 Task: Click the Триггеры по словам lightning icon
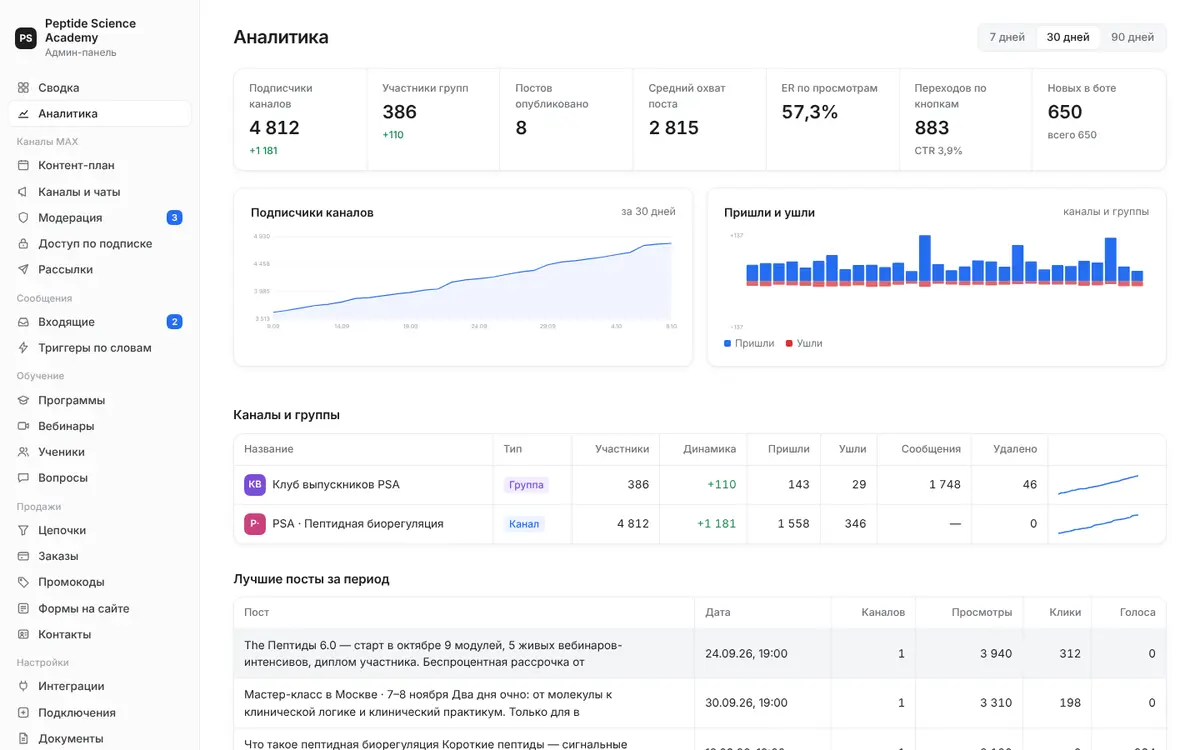click(23, 348)
